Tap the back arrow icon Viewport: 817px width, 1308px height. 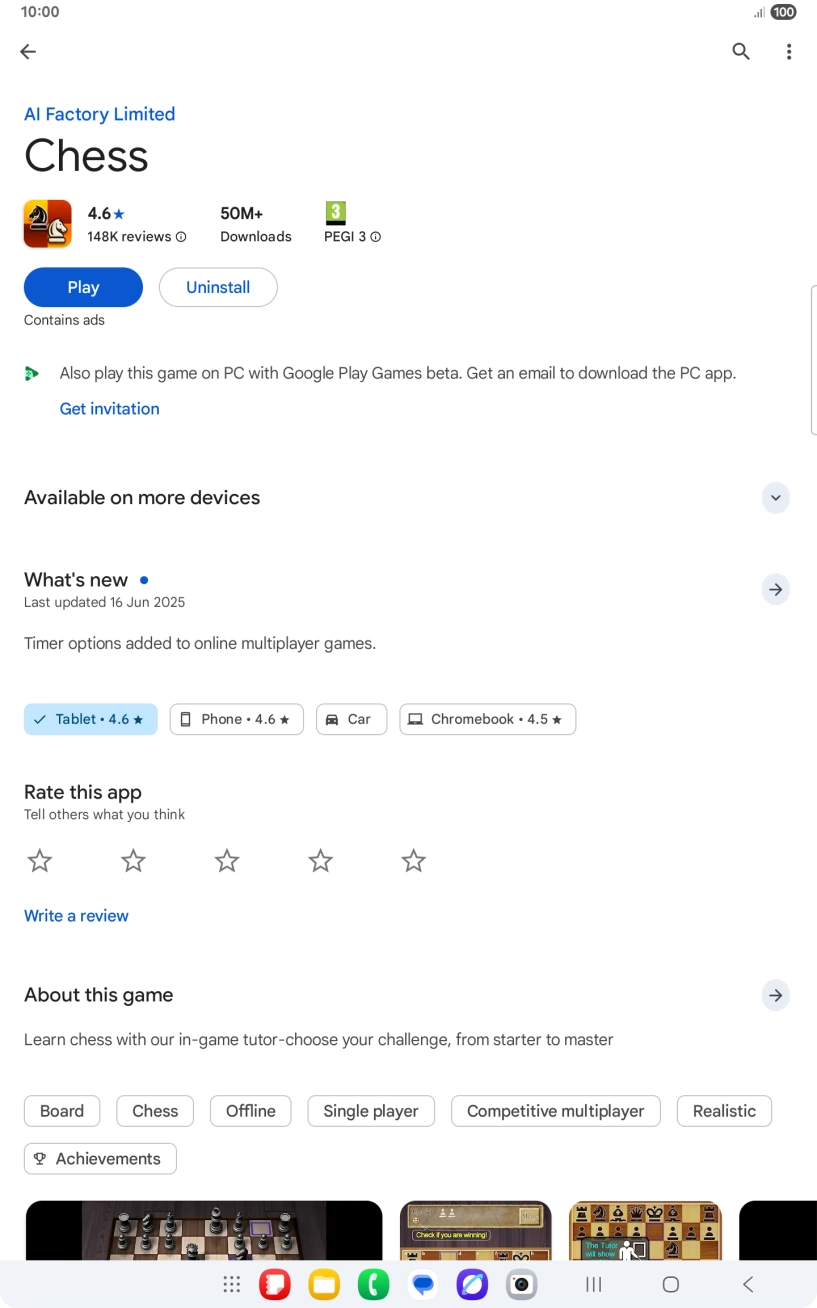point(28,52)
